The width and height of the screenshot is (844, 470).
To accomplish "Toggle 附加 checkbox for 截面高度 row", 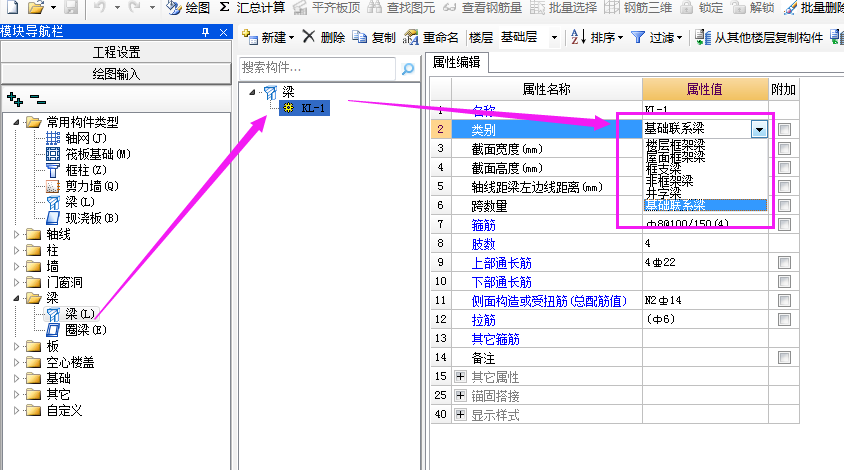I will pos(784,167).
